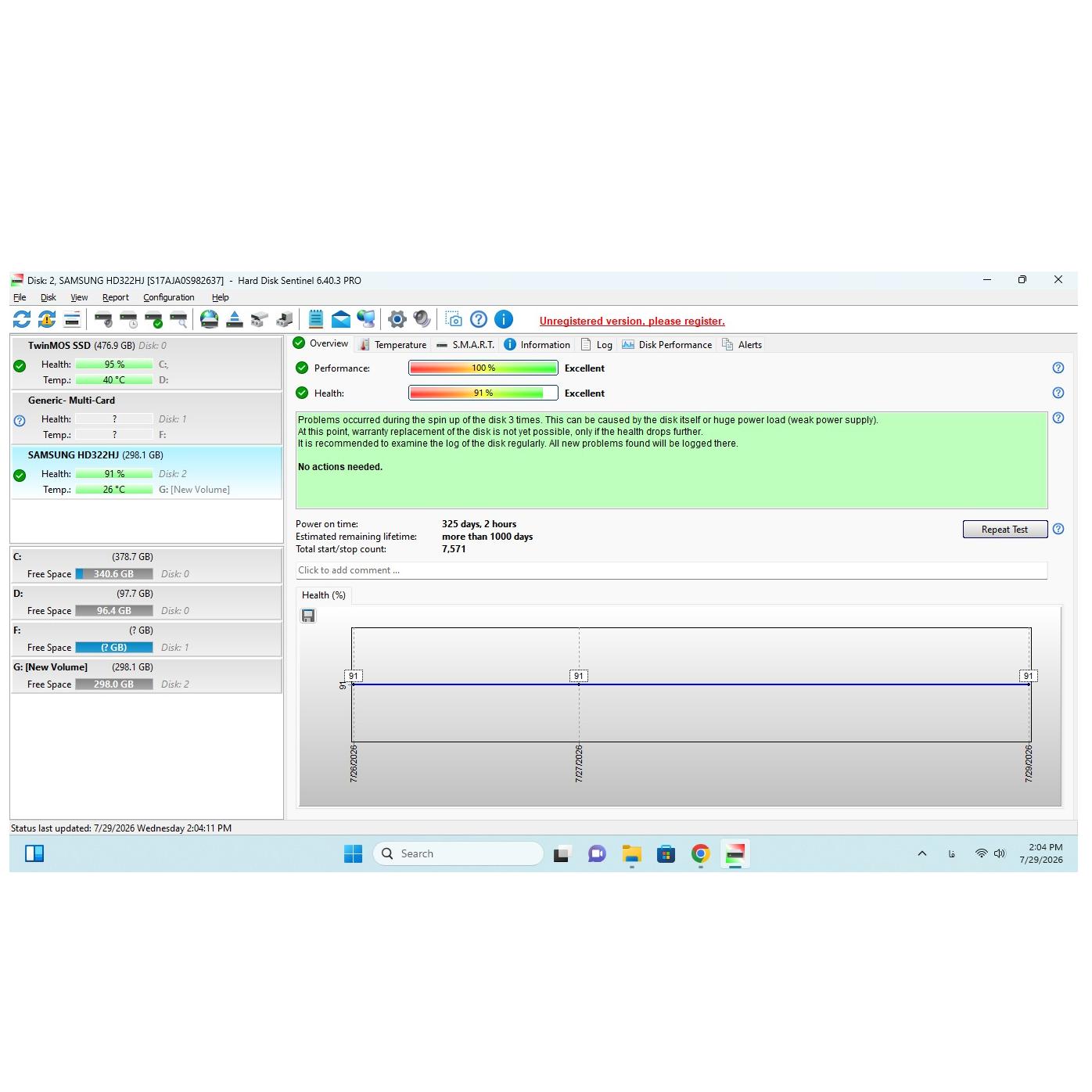Click the help icon next to Repeat Test

click(x=1058, y=529)
